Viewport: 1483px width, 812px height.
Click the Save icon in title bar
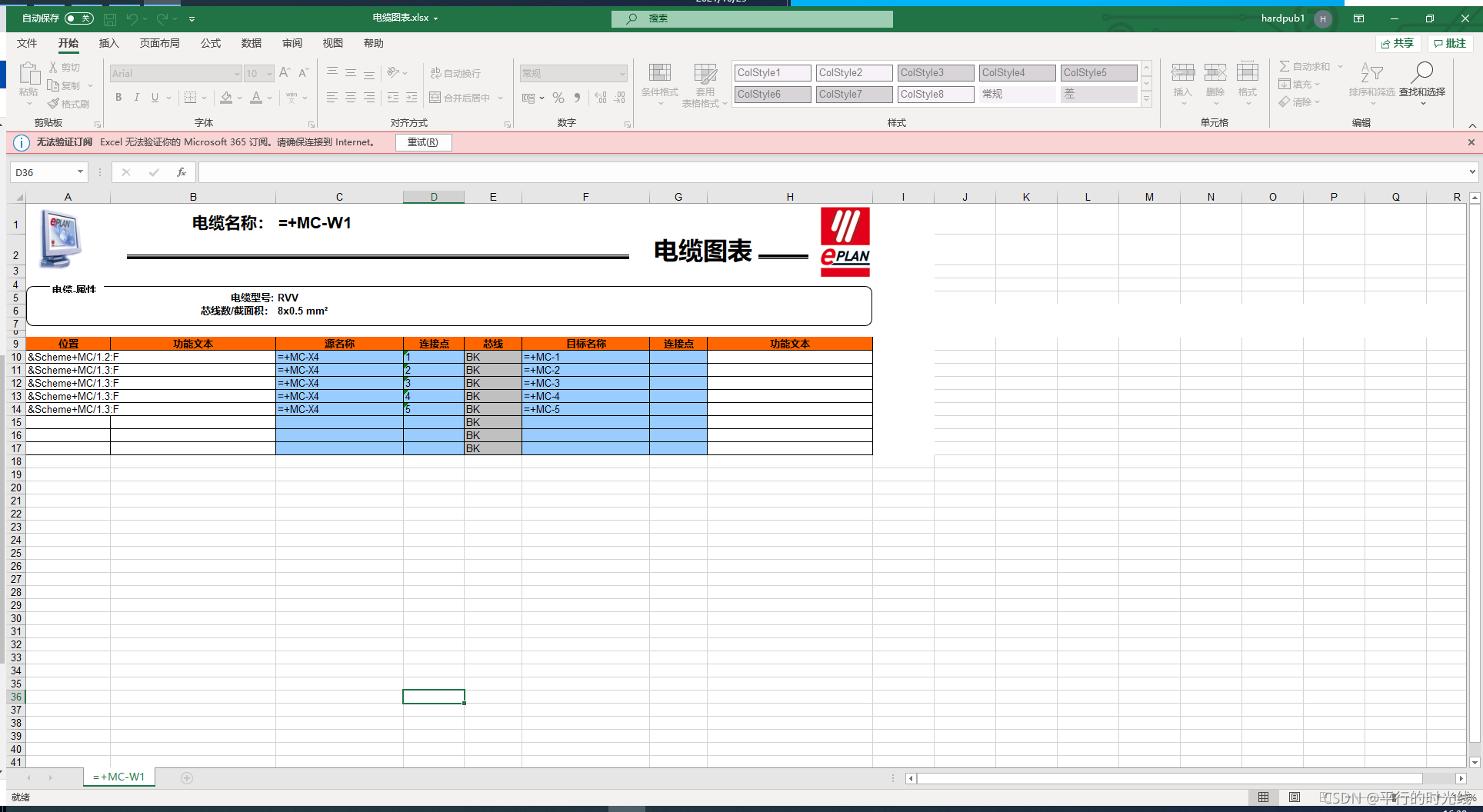(x=110, y=18)
